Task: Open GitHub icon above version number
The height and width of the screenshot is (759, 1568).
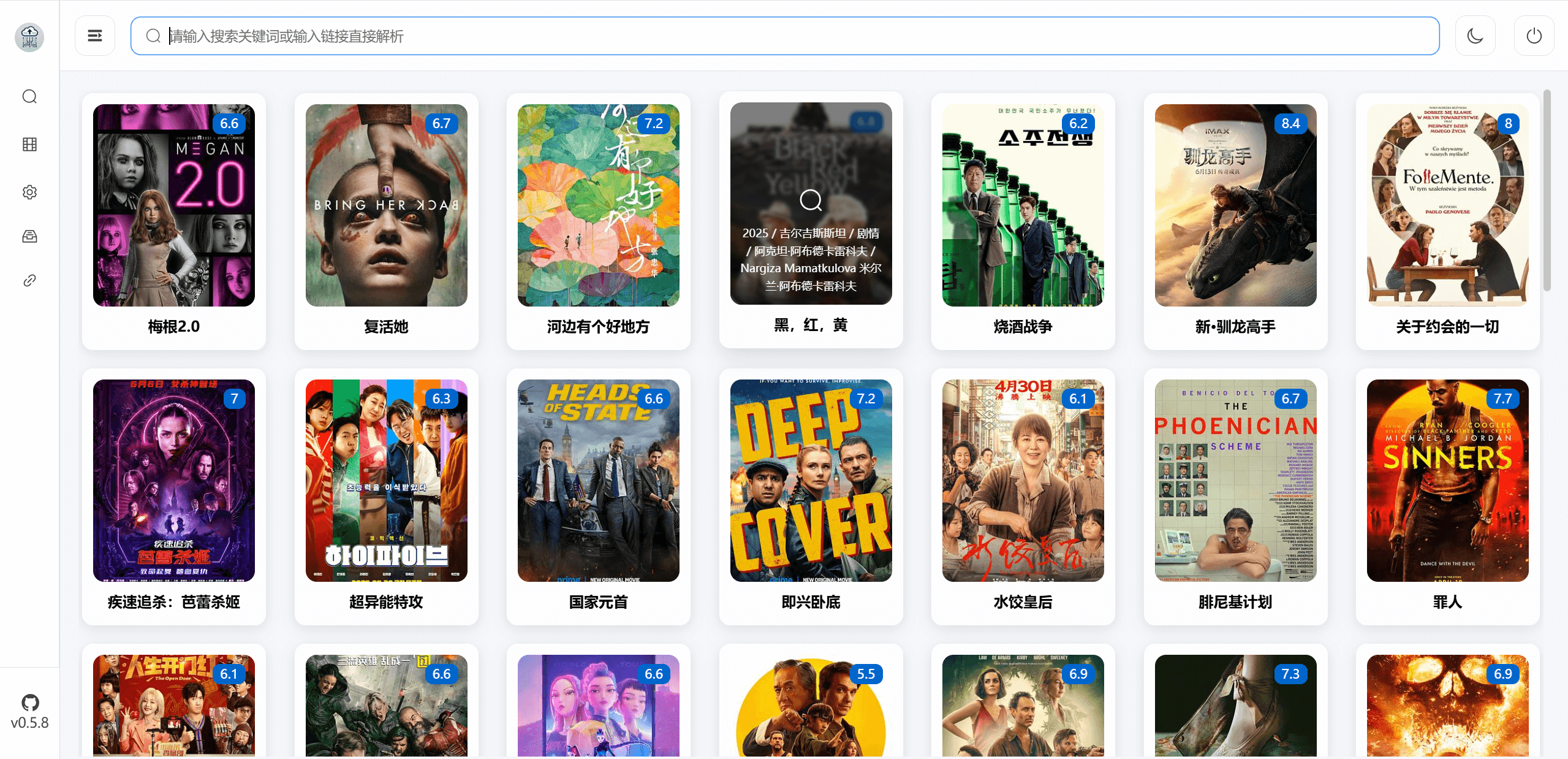Action: [x=29, y=703]
